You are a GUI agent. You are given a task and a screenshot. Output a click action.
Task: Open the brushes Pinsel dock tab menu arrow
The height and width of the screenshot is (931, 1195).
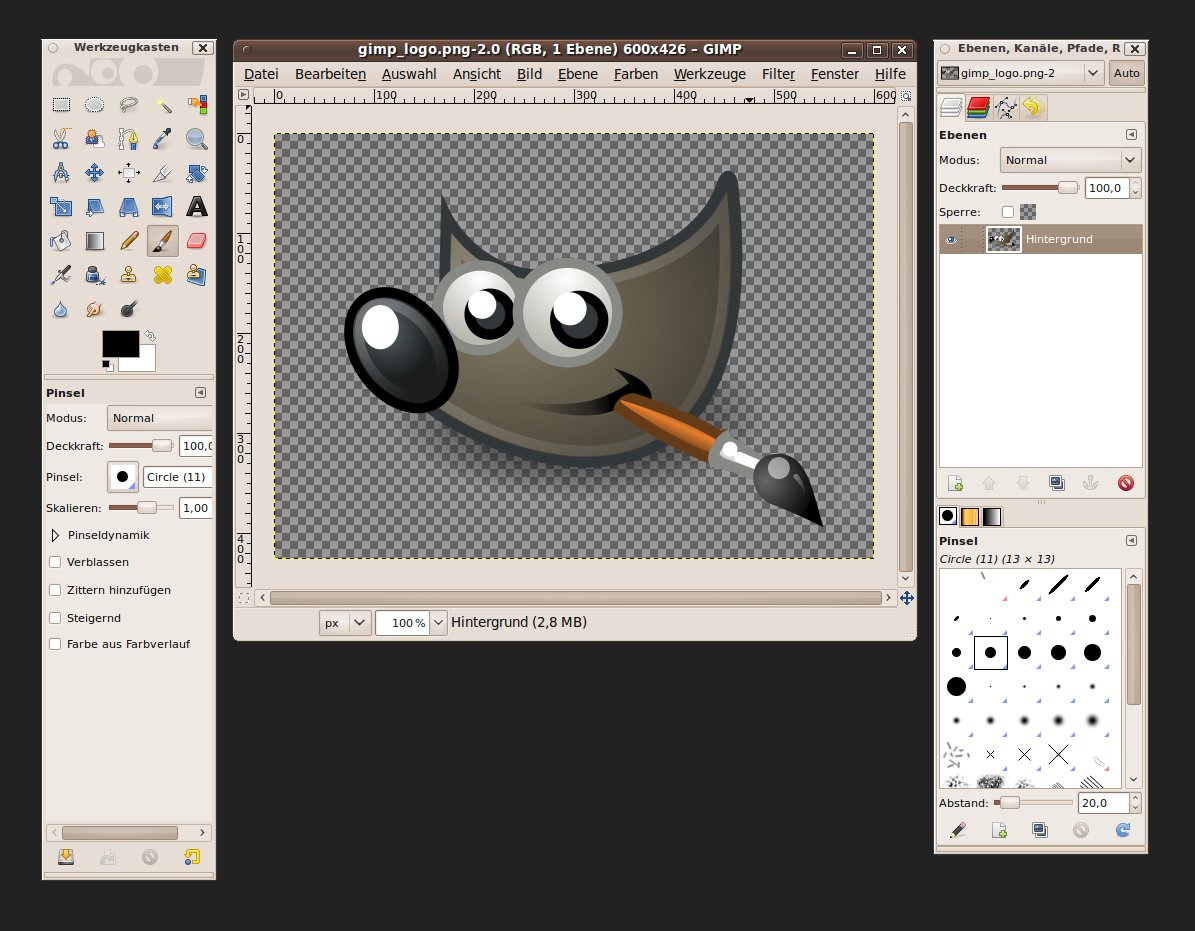click(1131, 540)
